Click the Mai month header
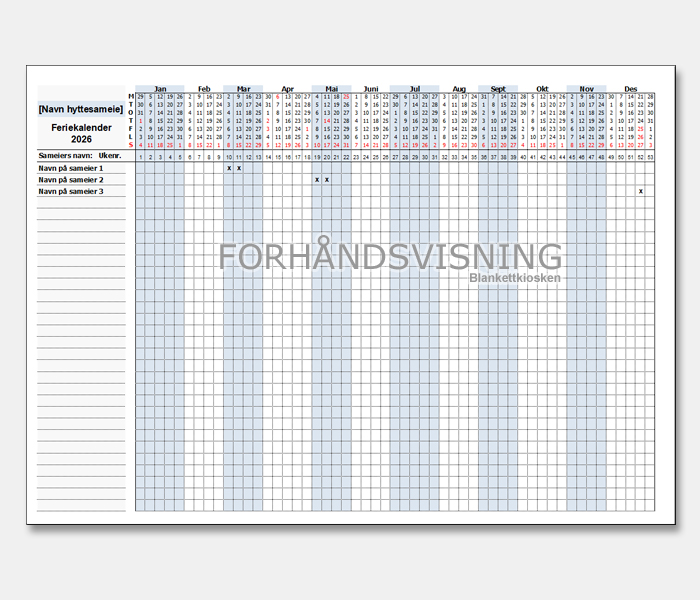The image size is (700, 600). (x=331, y=88)
